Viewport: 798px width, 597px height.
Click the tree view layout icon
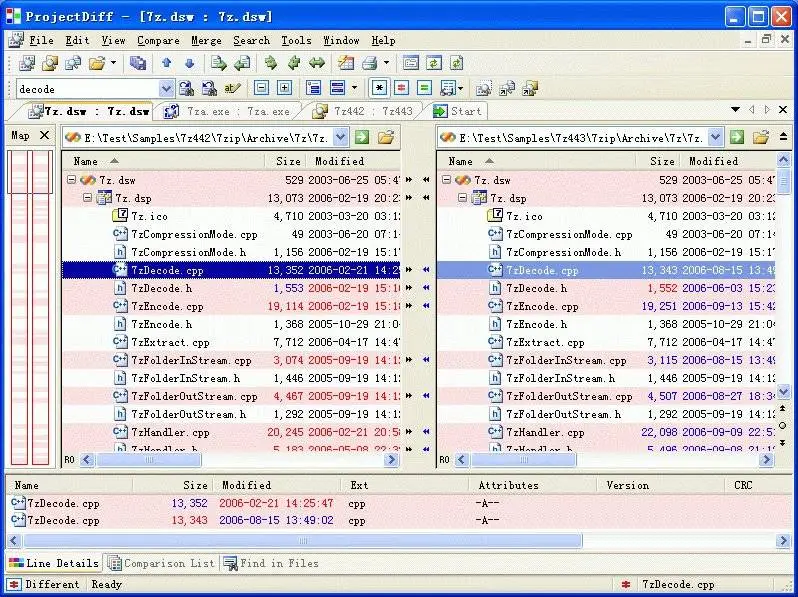point(314,89)
